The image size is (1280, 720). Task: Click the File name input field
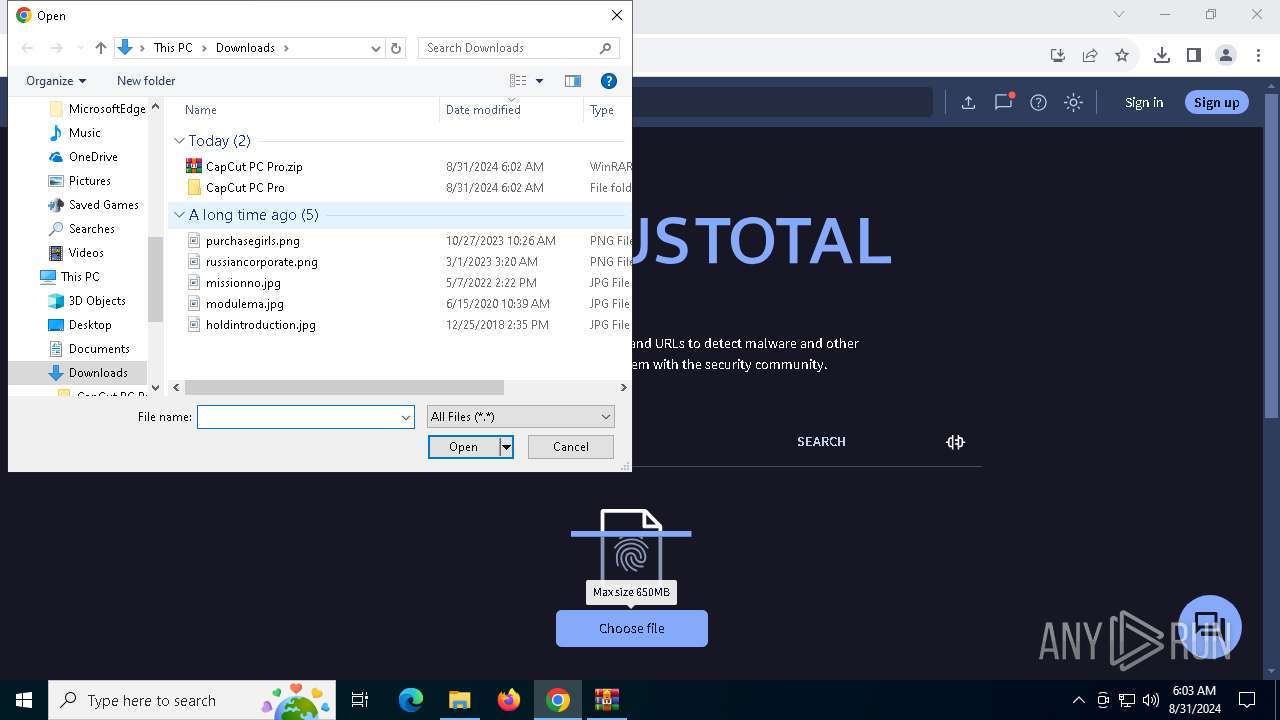(x=298, y=417)
